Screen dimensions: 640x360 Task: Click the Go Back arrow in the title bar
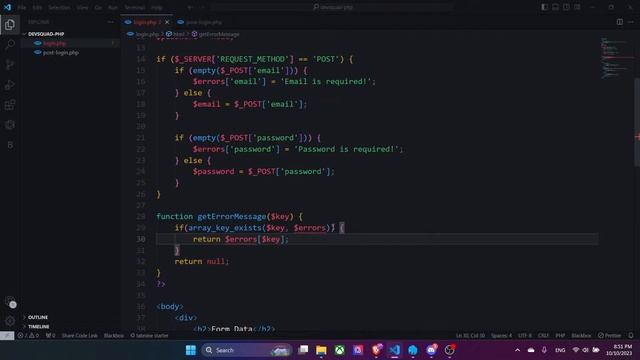point(190,7)
